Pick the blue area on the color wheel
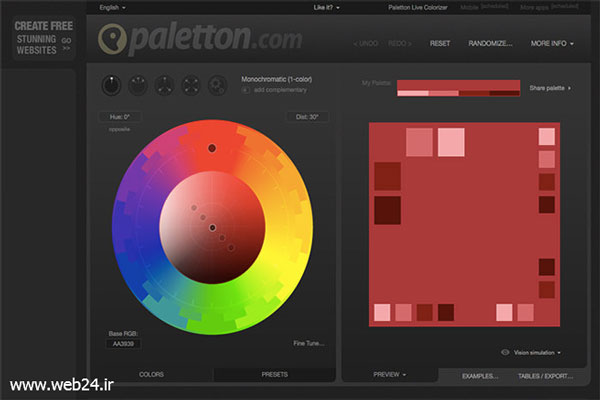The width and height of the screenshot is (600, 400). (x=134, y=255)
